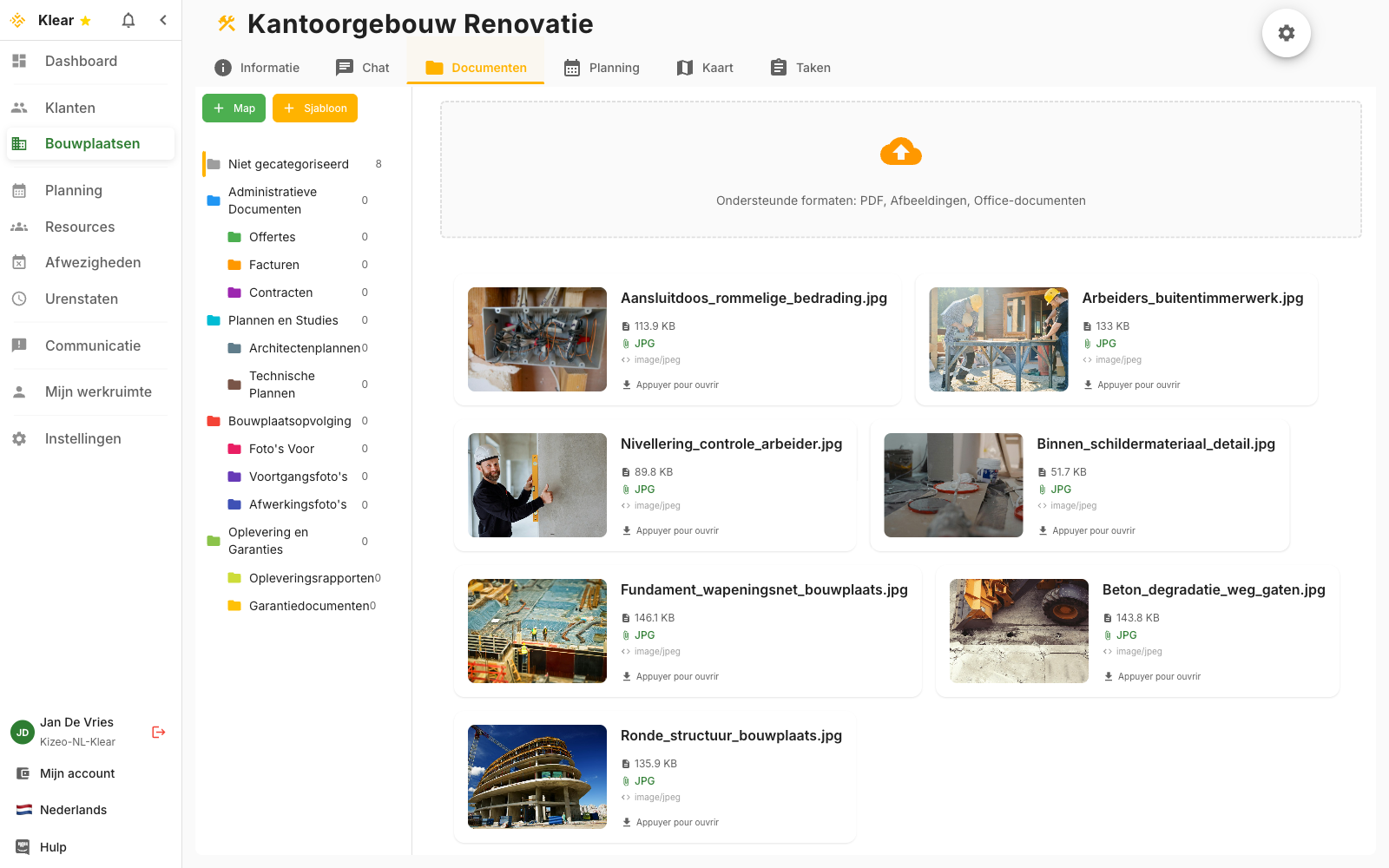Click the logout icon next to Jan De Vries

pyautogui.click(x=158, y=732)
